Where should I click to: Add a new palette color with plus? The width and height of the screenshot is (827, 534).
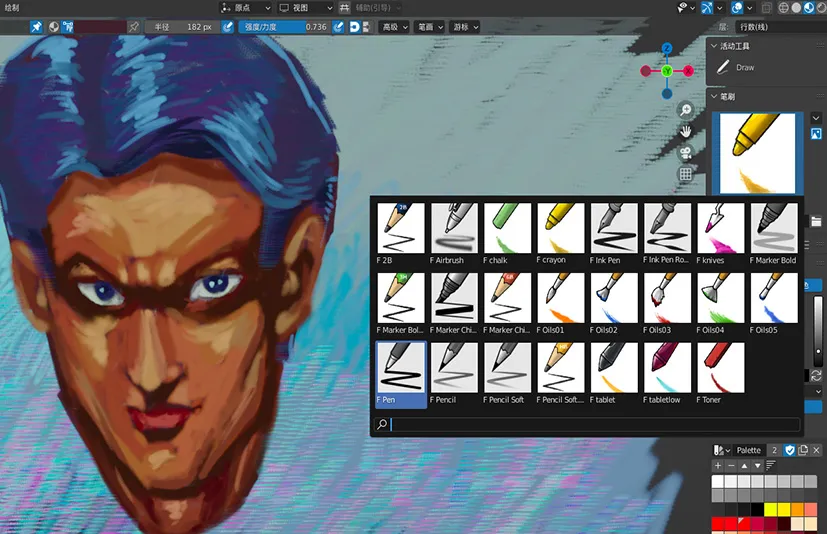[718, 465]
